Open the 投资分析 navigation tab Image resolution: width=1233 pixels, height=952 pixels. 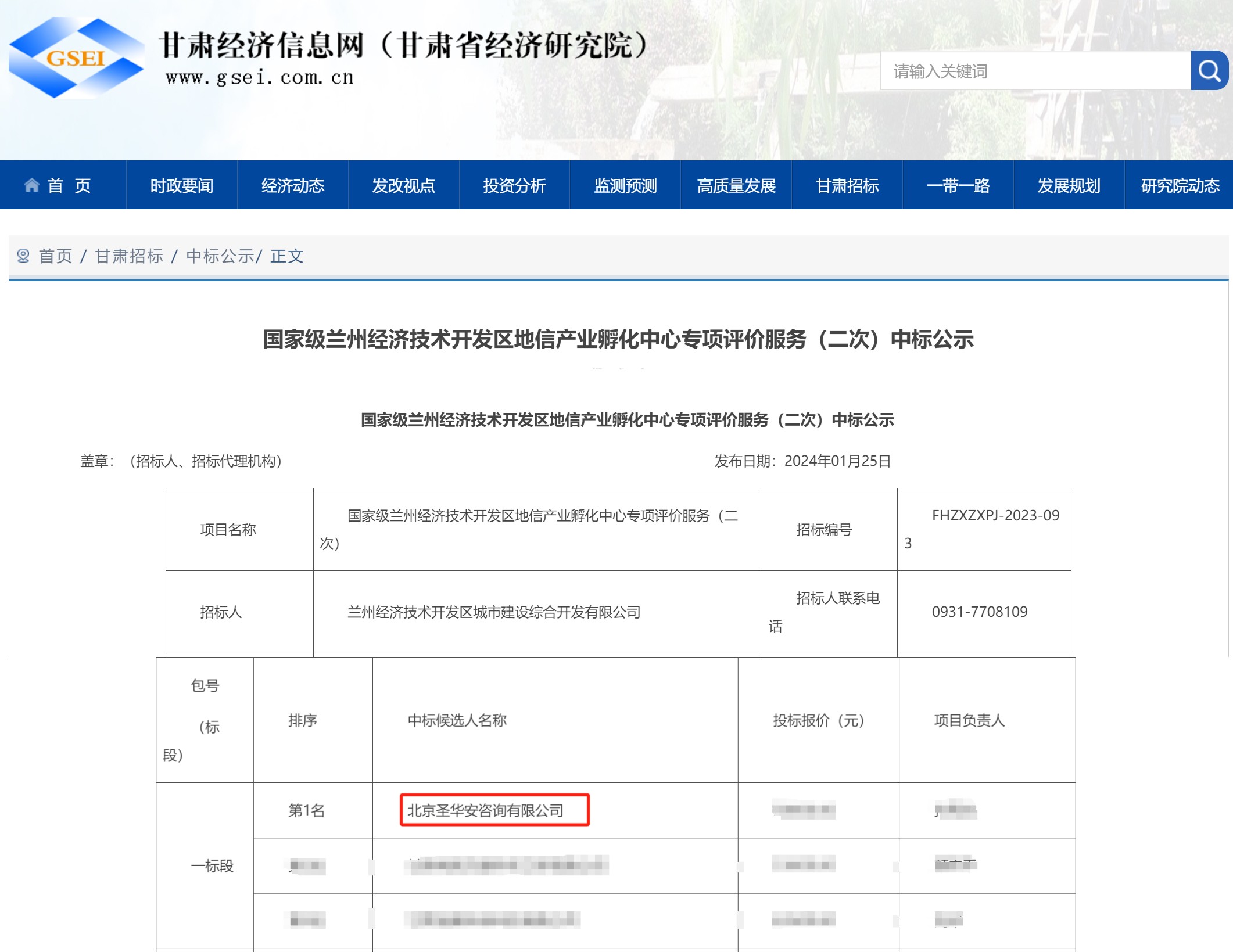514,186
